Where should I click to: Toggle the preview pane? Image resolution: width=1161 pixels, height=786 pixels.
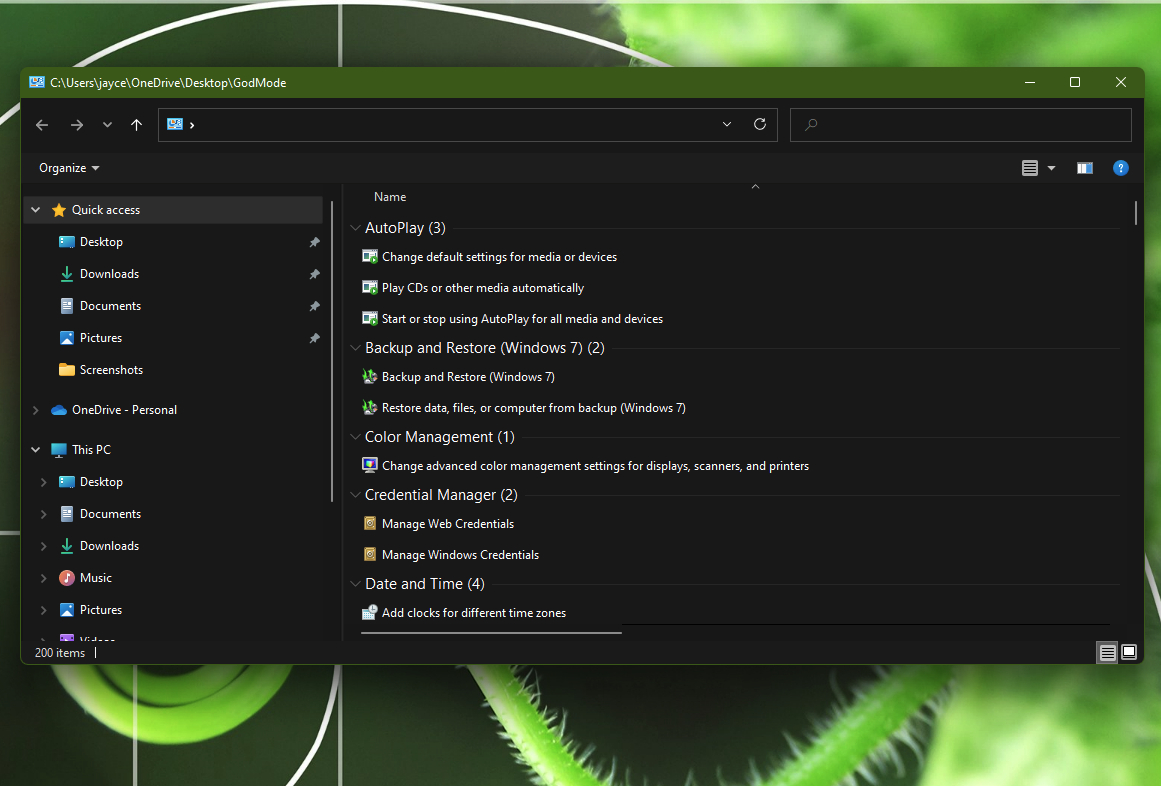tap(1085, 168)
